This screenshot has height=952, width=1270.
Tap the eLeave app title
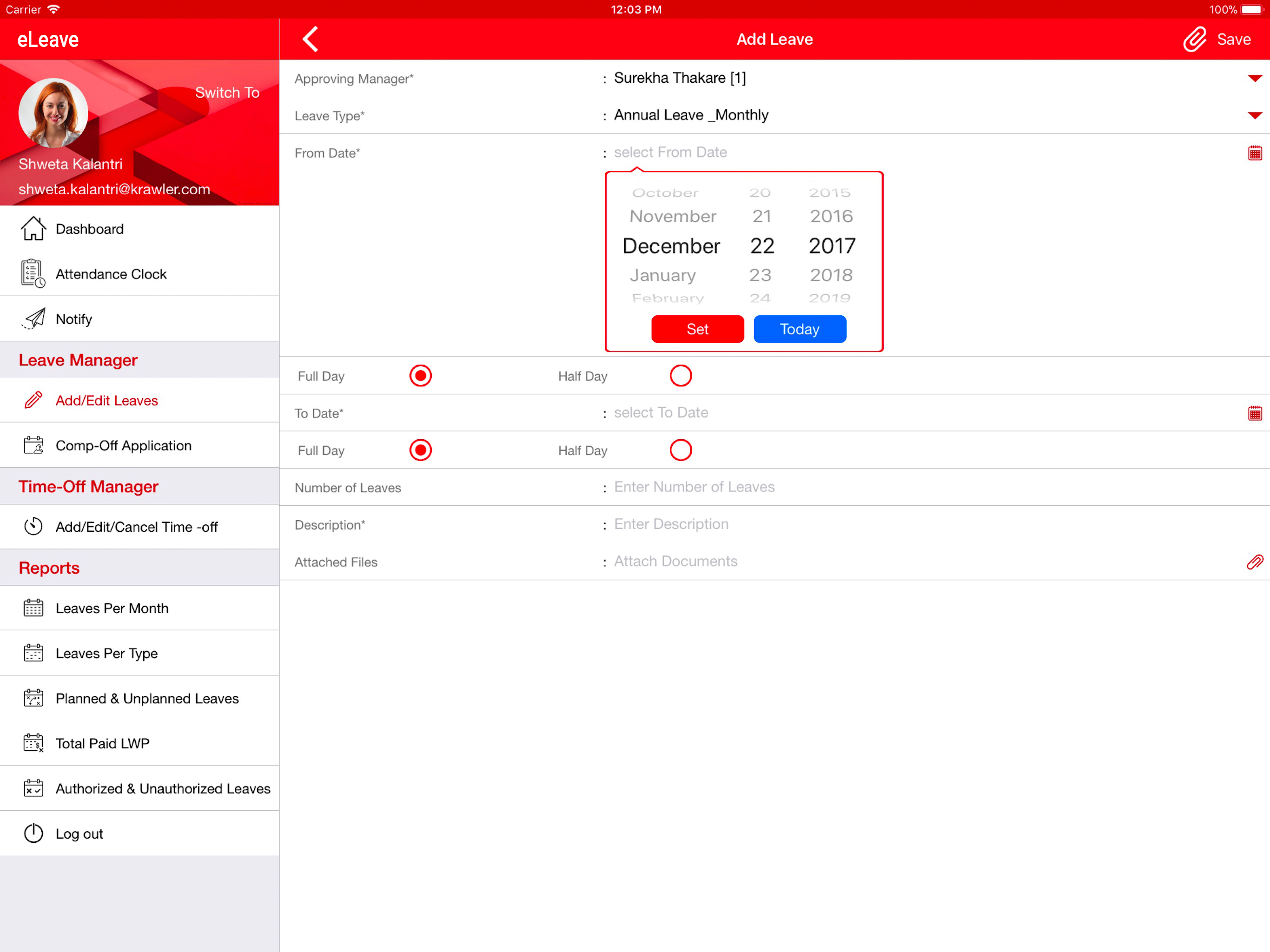(x=48, y=39)
